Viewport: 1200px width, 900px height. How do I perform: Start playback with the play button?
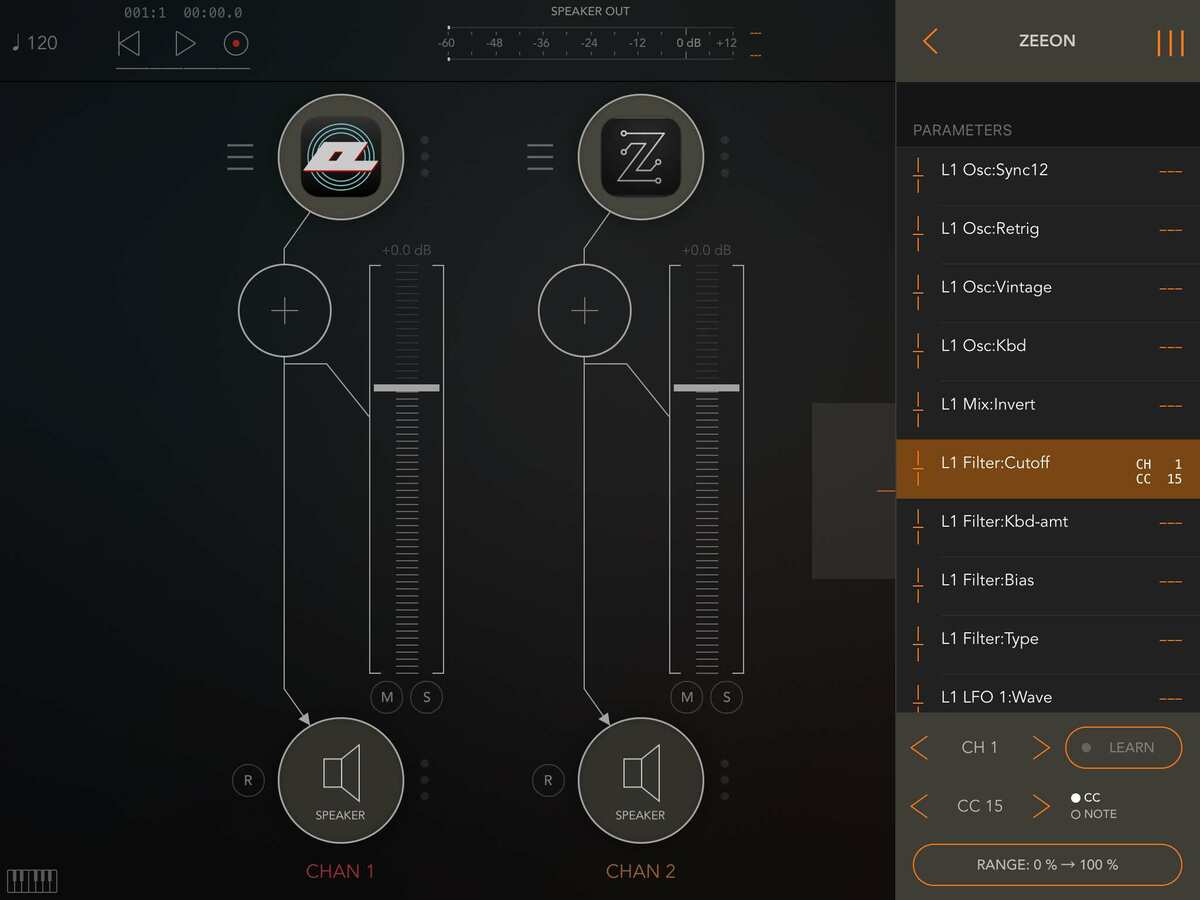[185, 43]
